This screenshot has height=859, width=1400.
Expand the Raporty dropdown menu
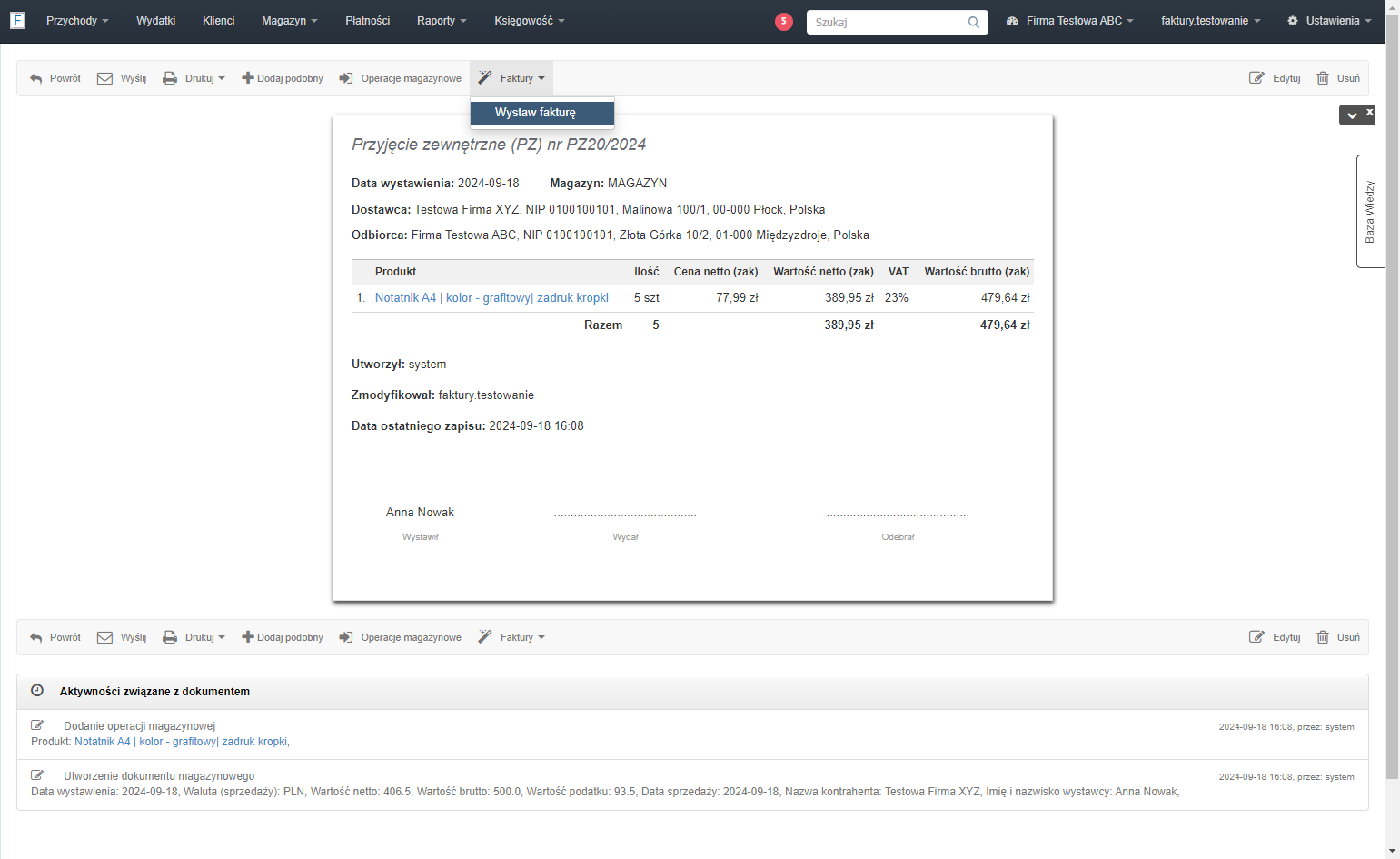442,21
